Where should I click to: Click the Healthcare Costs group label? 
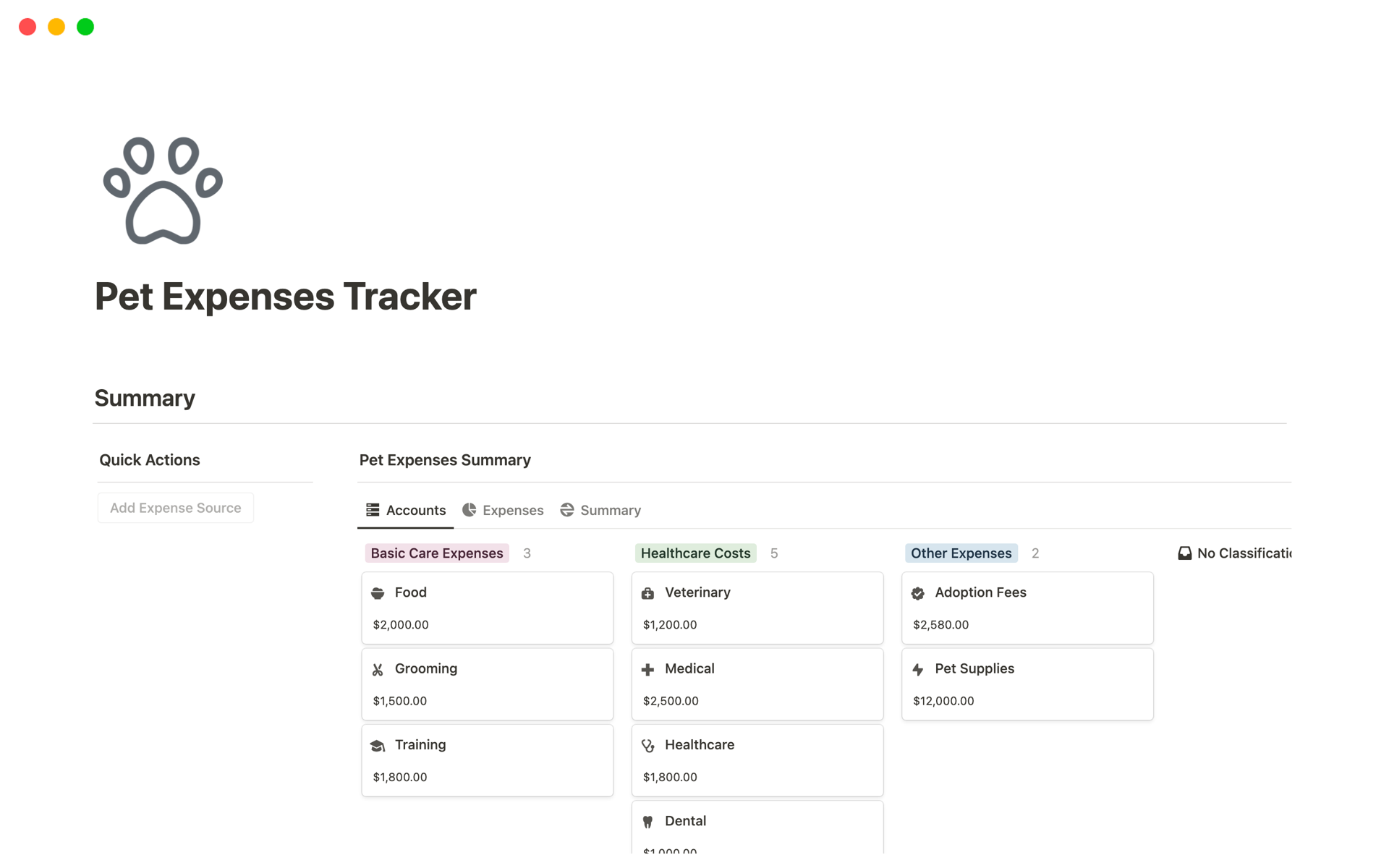pos(695,553)
